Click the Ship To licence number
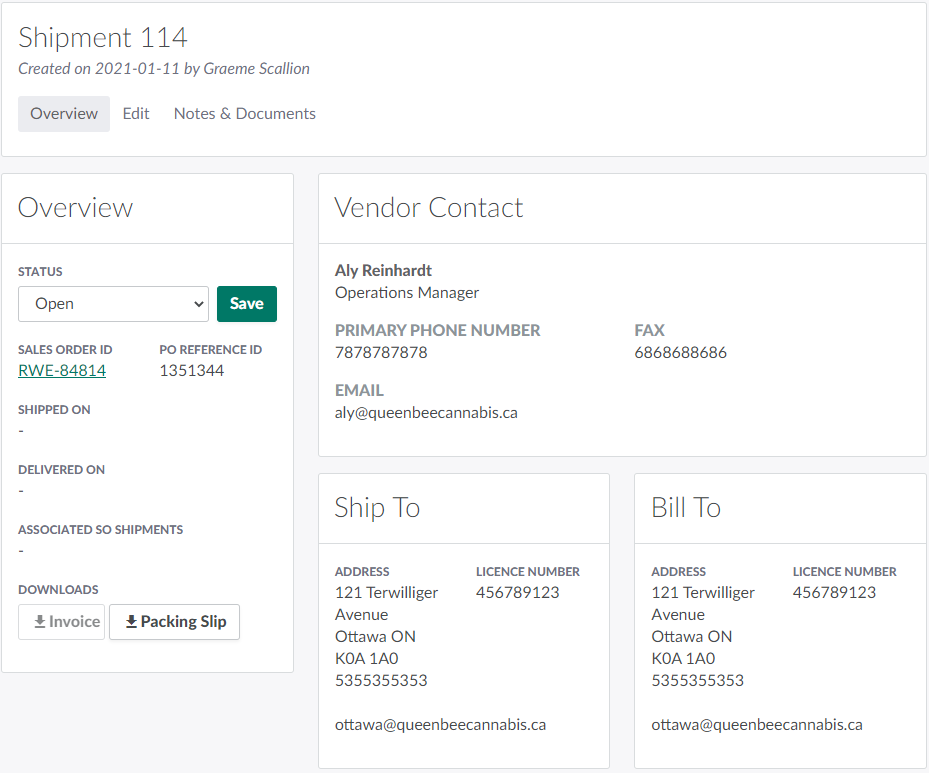The width and height of the screenshot is (929, 773). pos(517,593)
